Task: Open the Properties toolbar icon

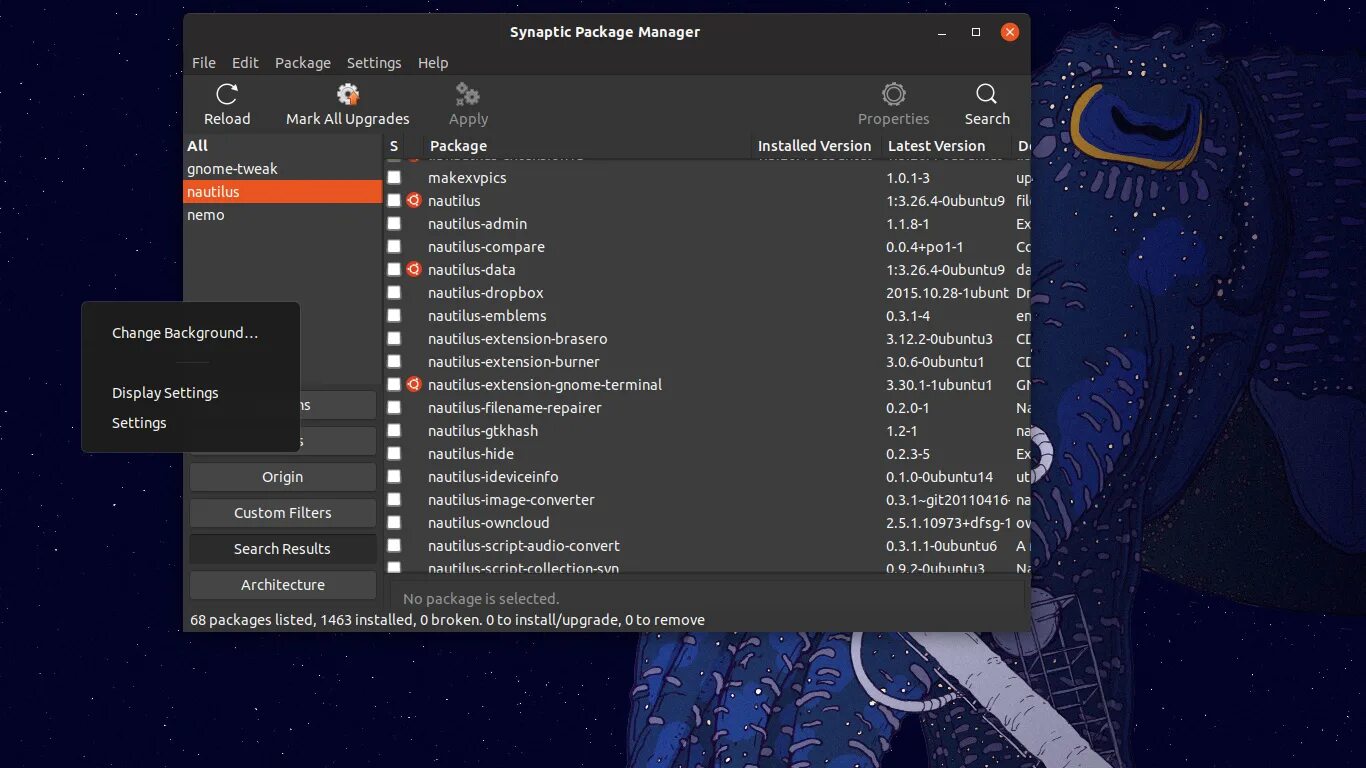Action: pyautogui.click(x=894, y=95)
